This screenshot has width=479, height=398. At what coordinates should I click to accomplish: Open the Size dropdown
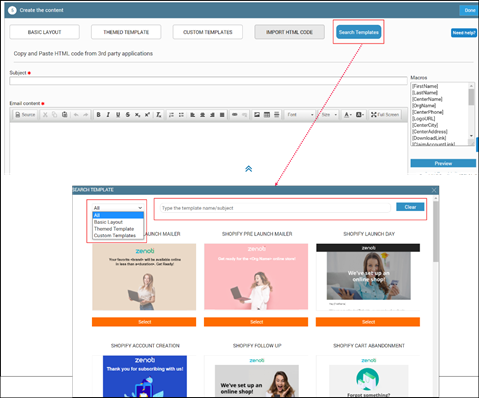[x=329, y=115]
